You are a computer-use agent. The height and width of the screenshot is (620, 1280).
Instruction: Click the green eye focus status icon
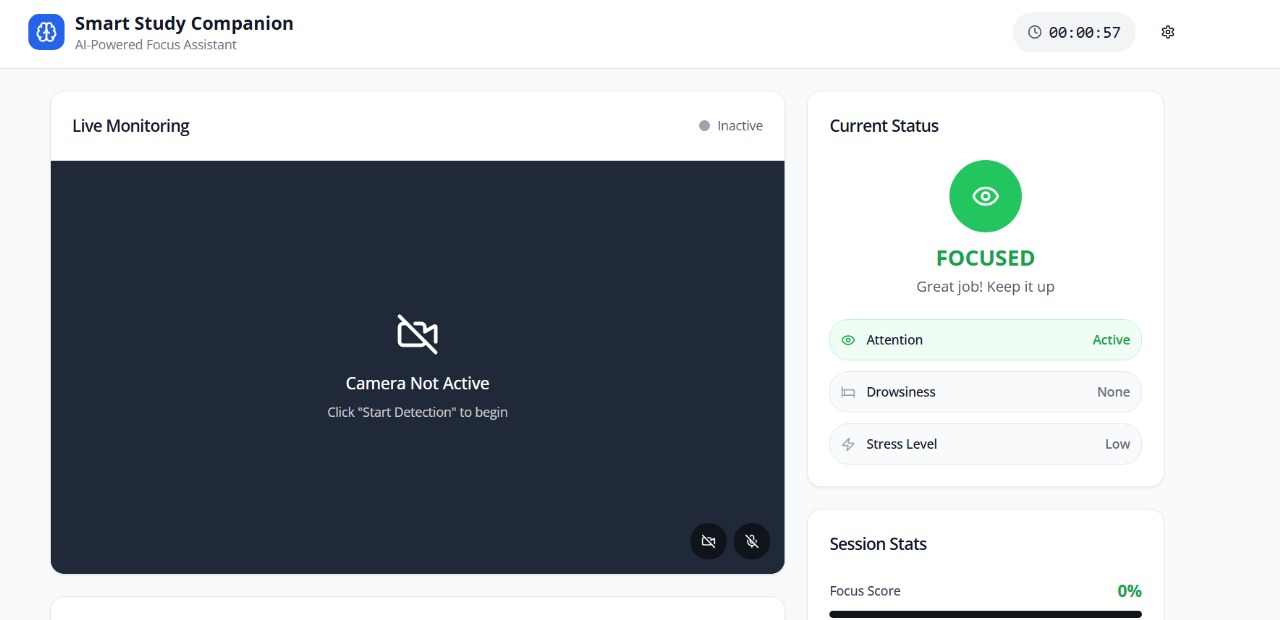tap(985, 196)
